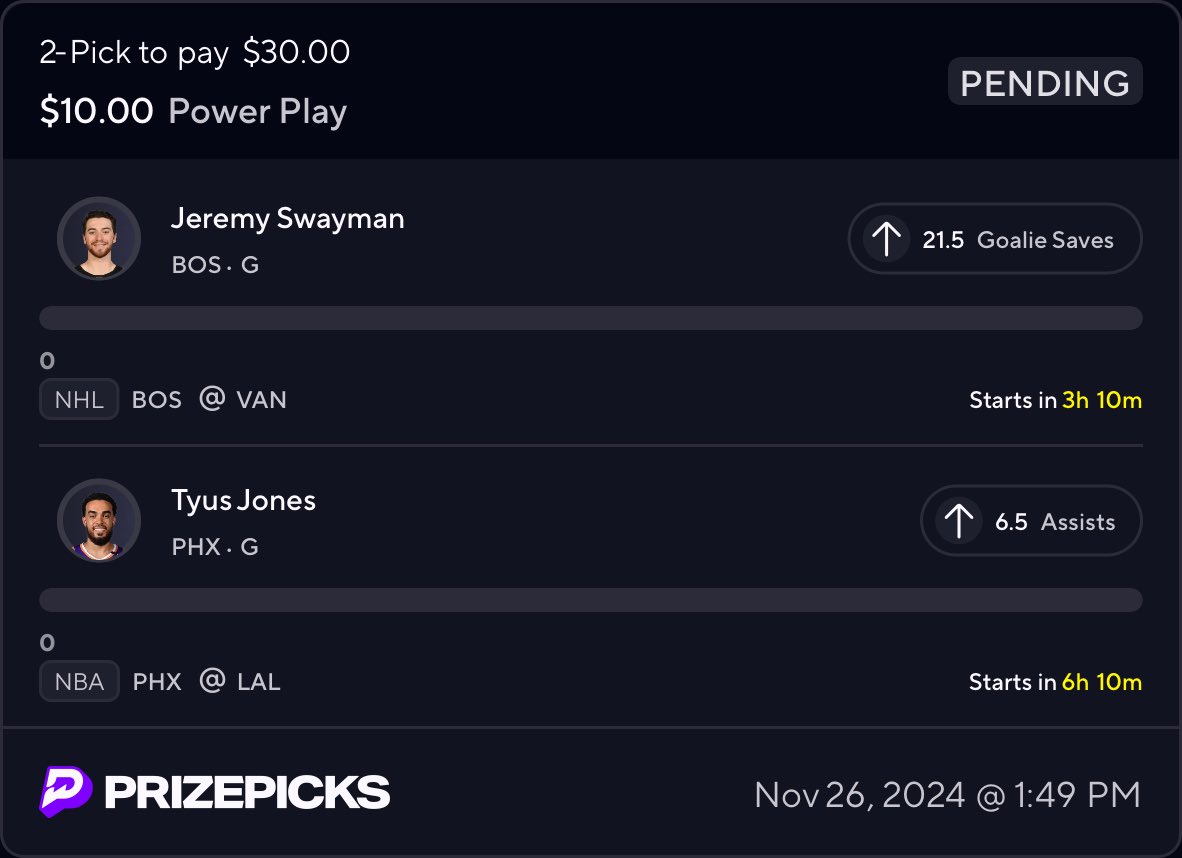The width and height of the screenshot is (1182, 858).
Task: Click Jeremy Swayman's player avatar
Action: click(x=99, y=238)
